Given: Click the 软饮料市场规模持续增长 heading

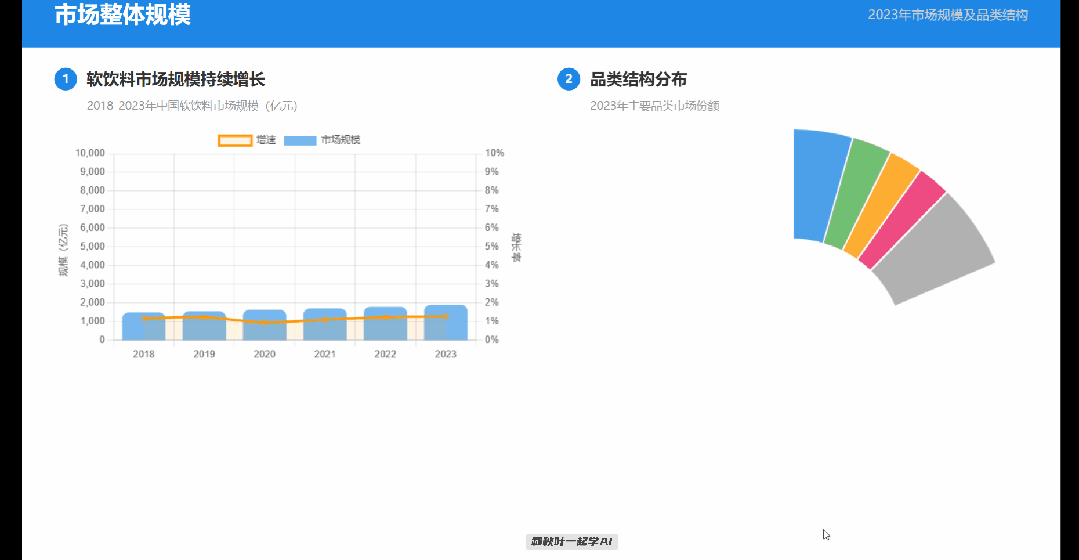Looking at the screenshot, I should point(176,79).
